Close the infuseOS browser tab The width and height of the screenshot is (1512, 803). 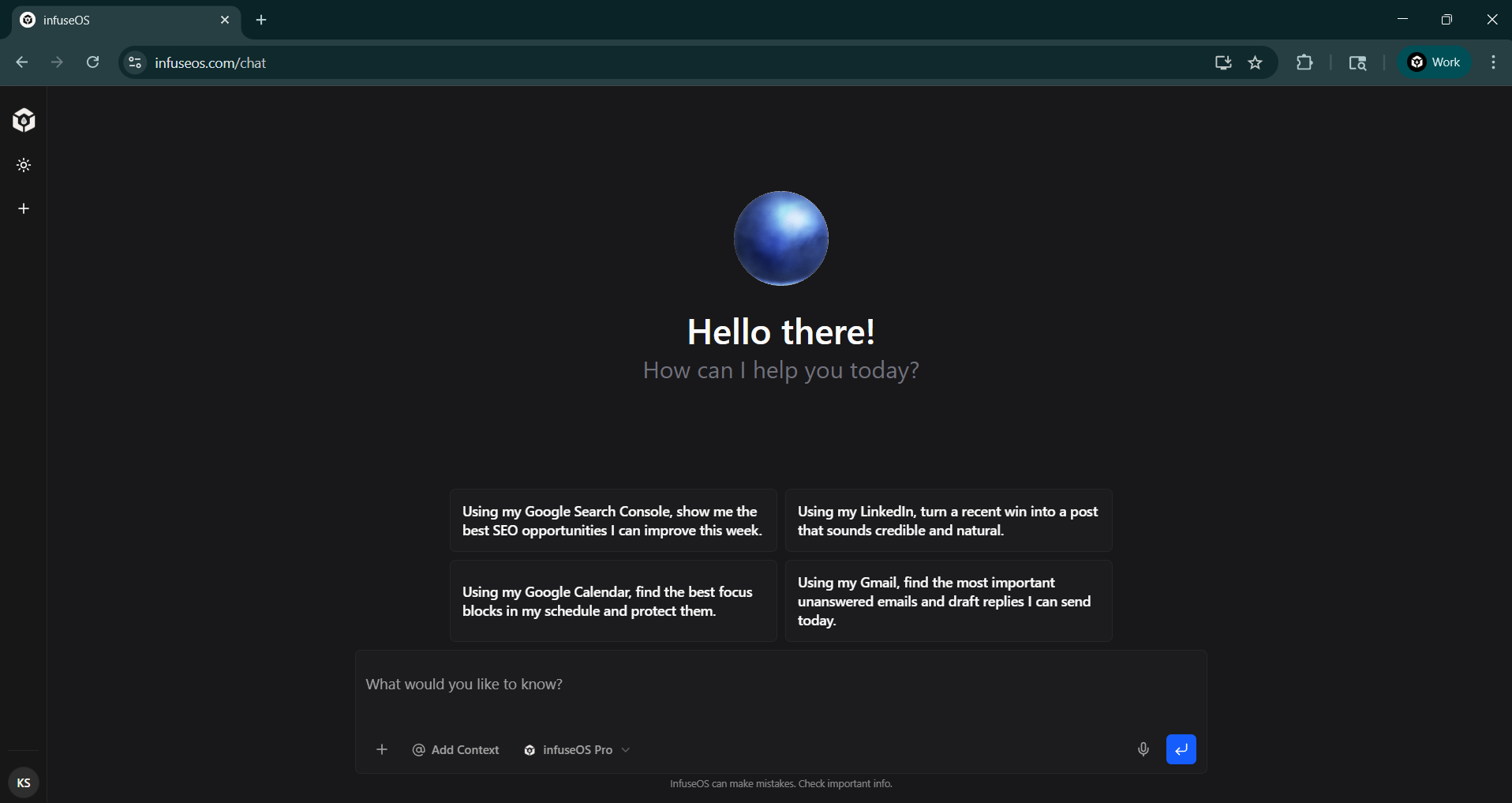point(225,21)
